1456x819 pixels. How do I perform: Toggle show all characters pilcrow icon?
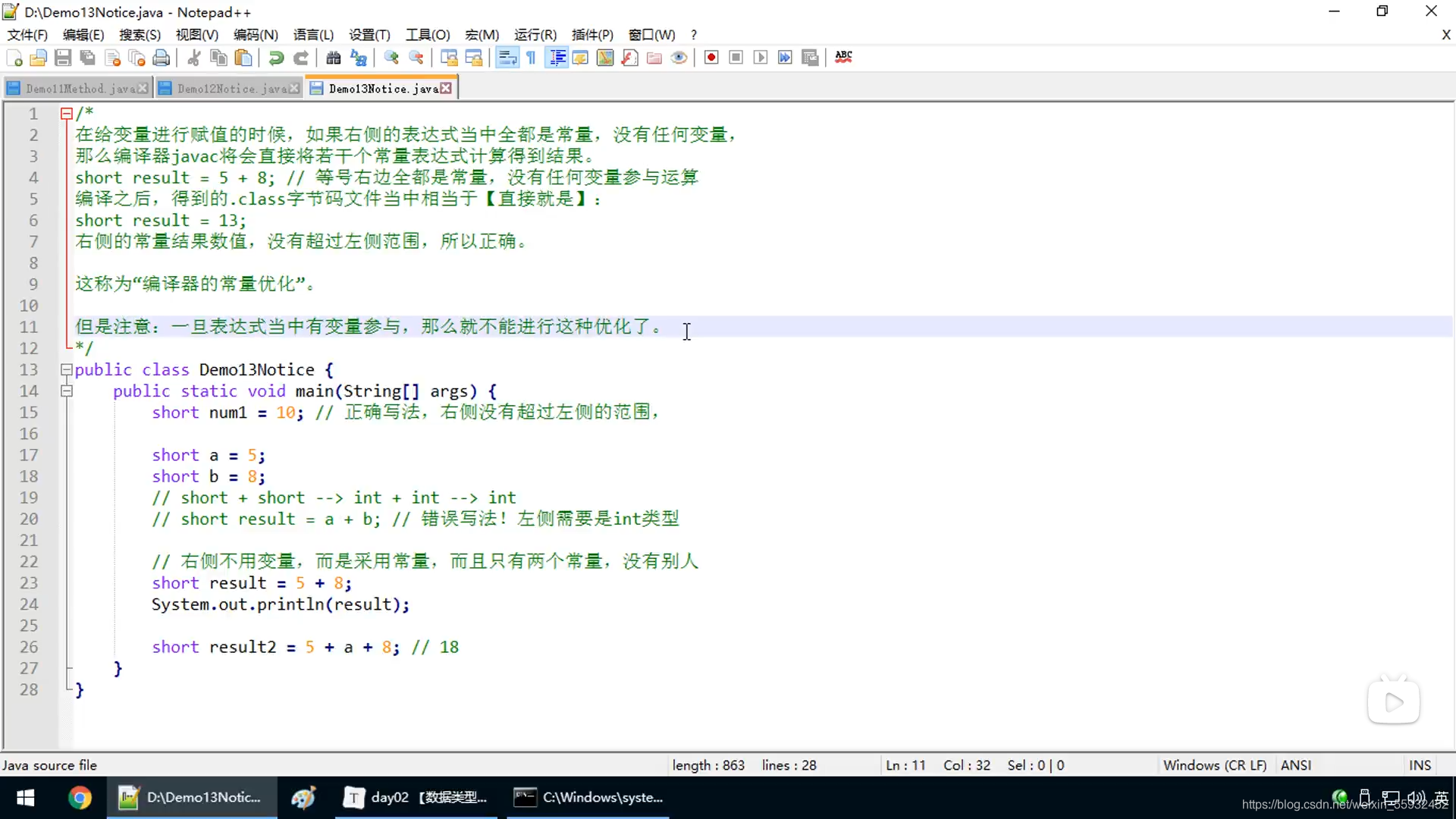point(531,58)
